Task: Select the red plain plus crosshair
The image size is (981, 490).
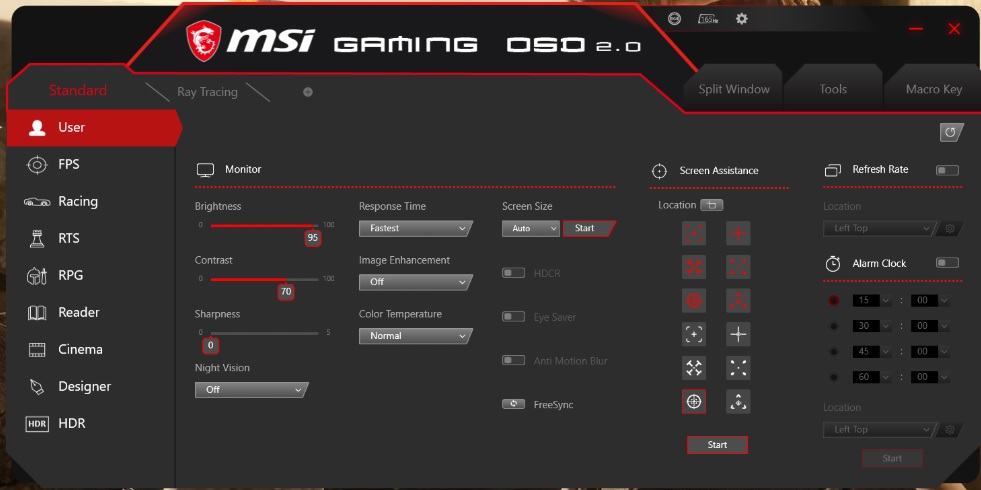Action: [738, 233]
